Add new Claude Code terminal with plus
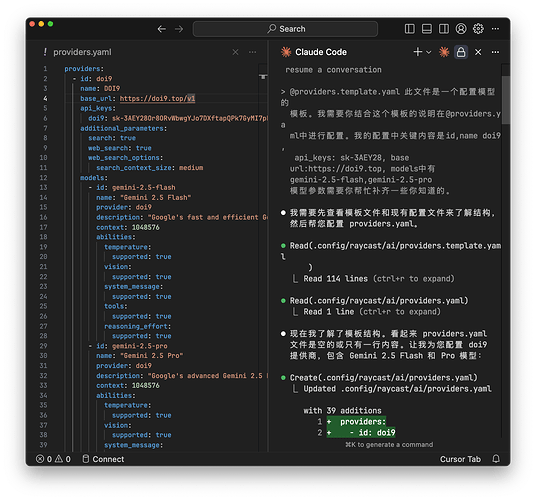536x500 pixels. click(x=418, y=52)
